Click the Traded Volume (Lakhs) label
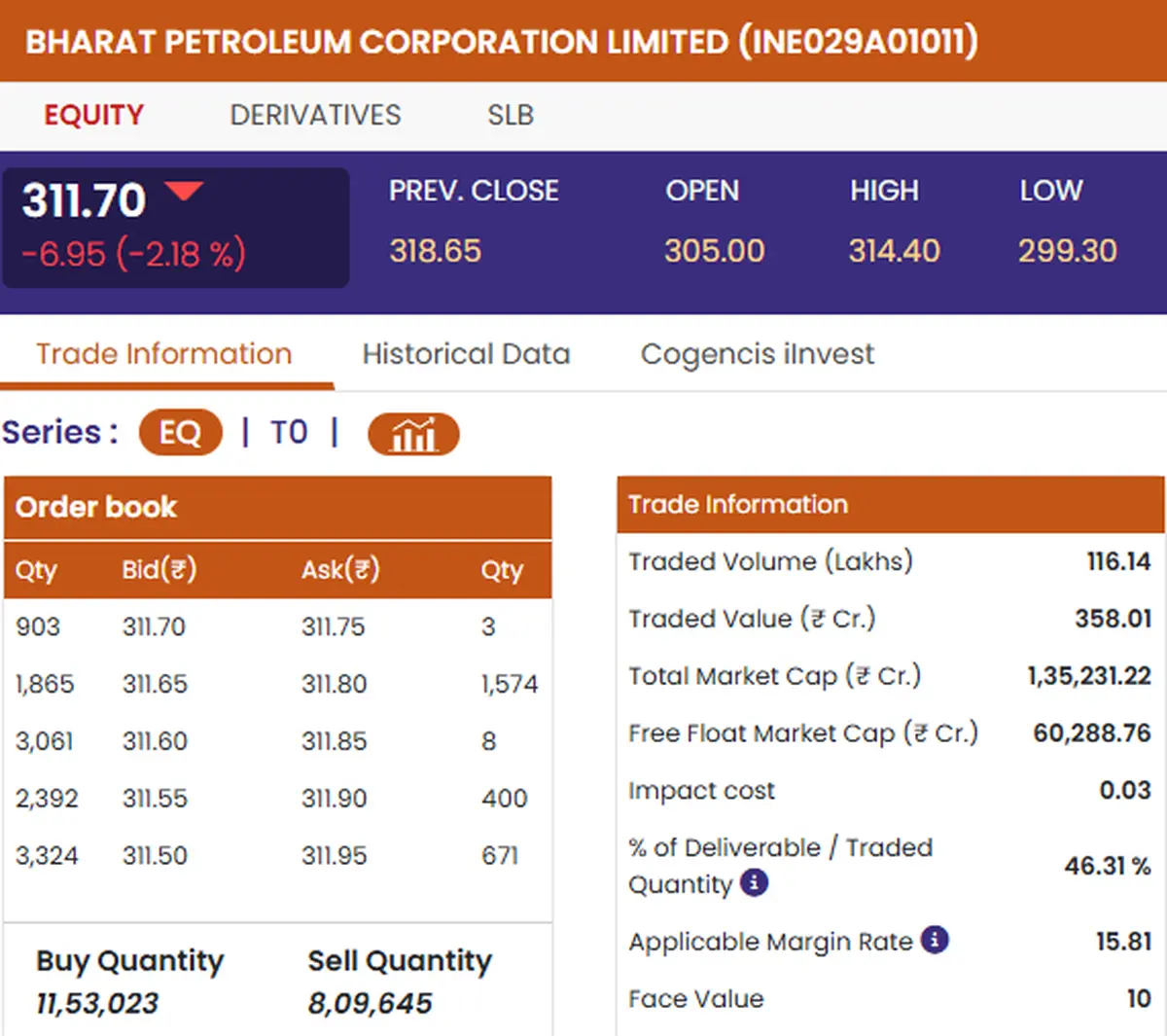Image resolution: width=1167 pixels, height=1036 pixels. 770,561
